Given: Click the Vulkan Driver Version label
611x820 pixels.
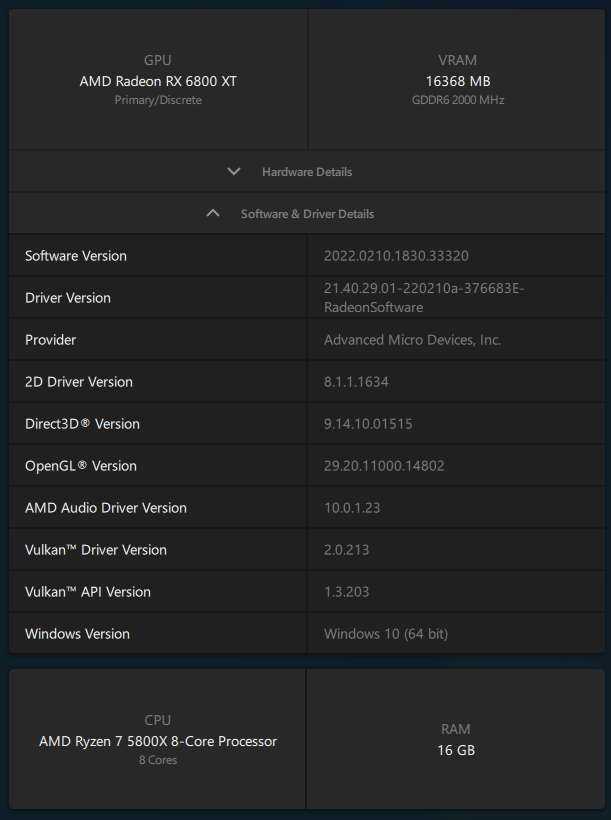Looking at the screenshot, I should click(x=96, y=550).
